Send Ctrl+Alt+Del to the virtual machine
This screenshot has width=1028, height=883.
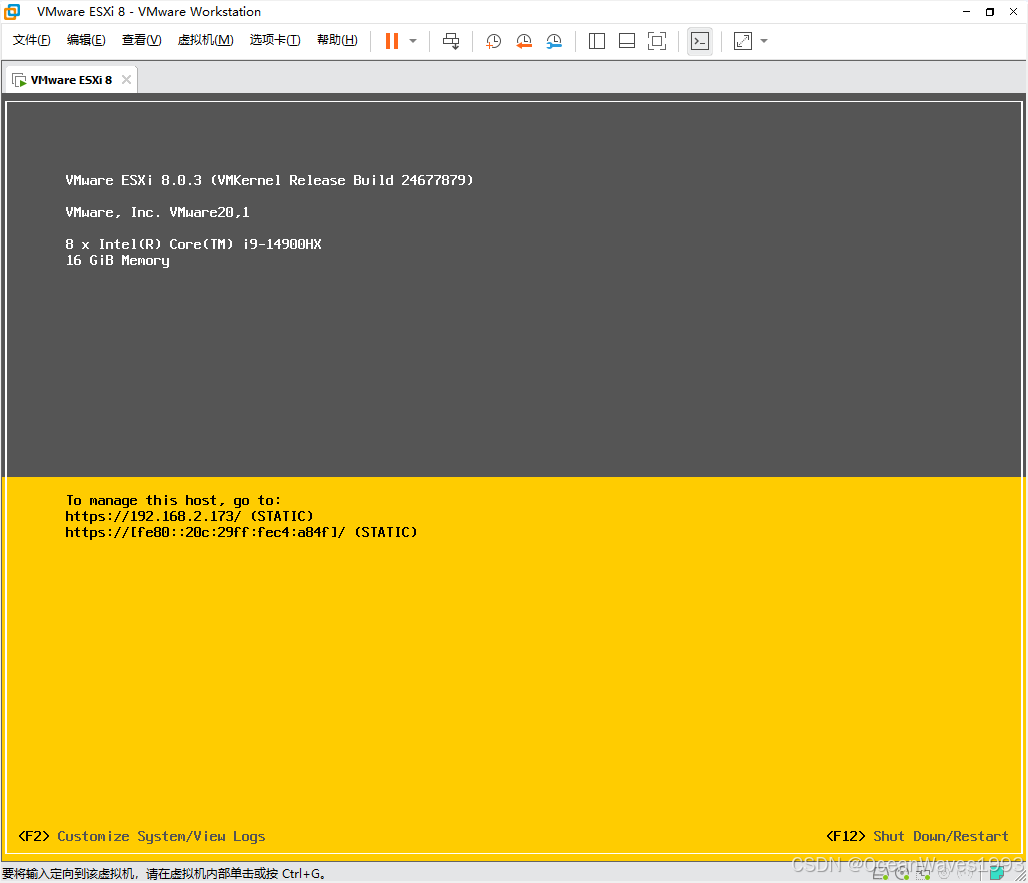click(x=451, y=41)
